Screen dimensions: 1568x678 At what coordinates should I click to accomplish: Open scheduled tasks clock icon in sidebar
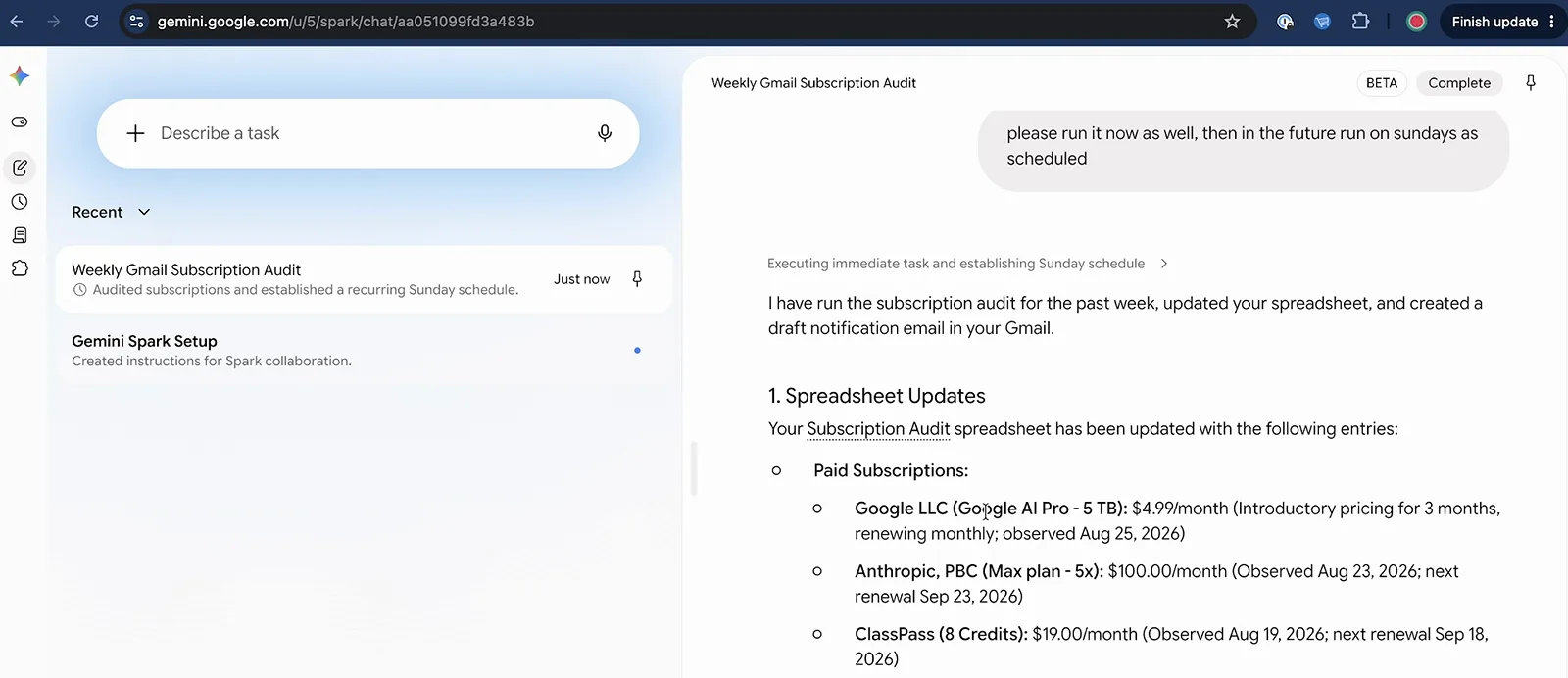(20, 202)
